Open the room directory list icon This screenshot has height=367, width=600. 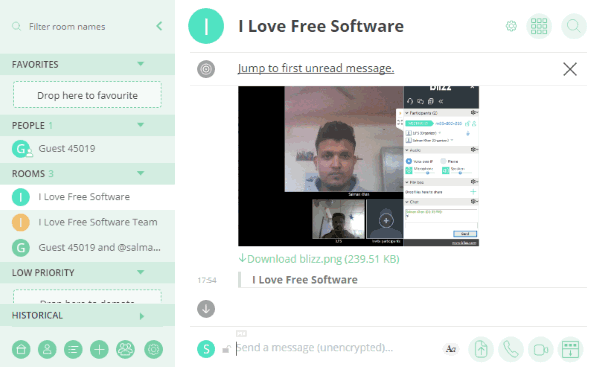73,349
